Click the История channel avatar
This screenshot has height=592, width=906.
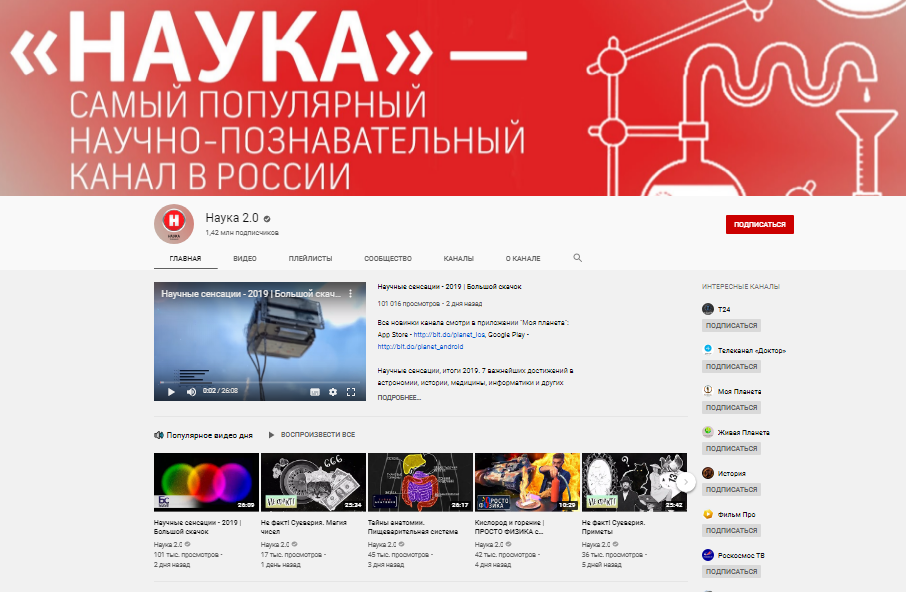point(708,473)
